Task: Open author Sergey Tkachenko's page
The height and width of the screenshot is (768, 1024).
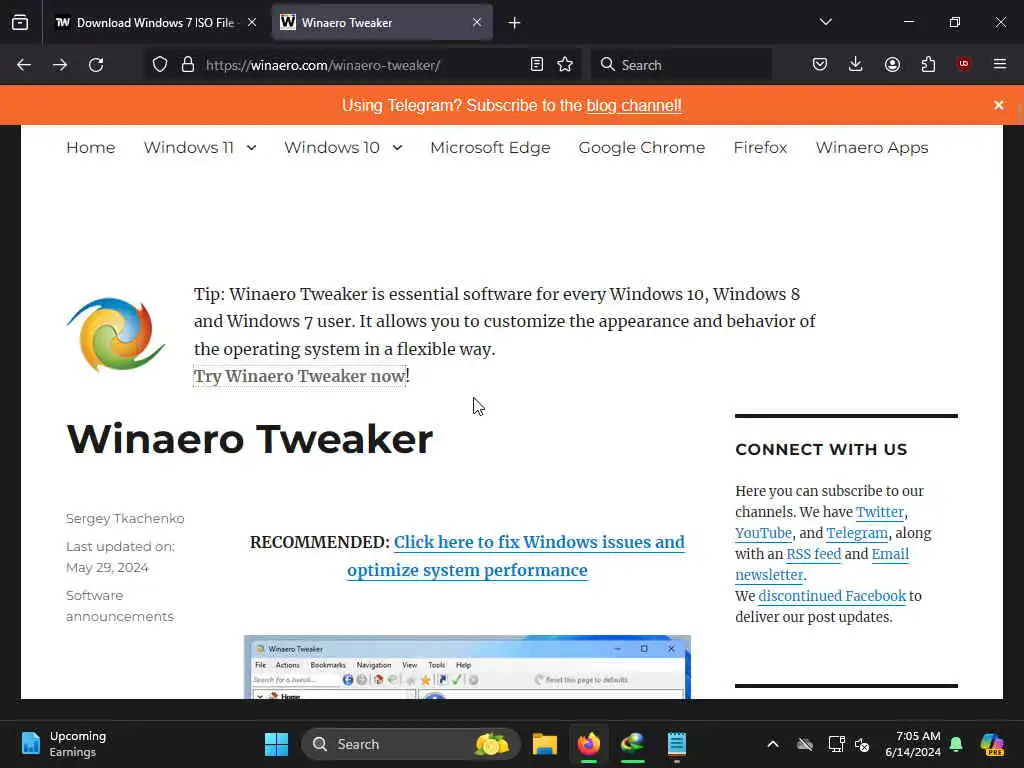Action: [125, 519]
